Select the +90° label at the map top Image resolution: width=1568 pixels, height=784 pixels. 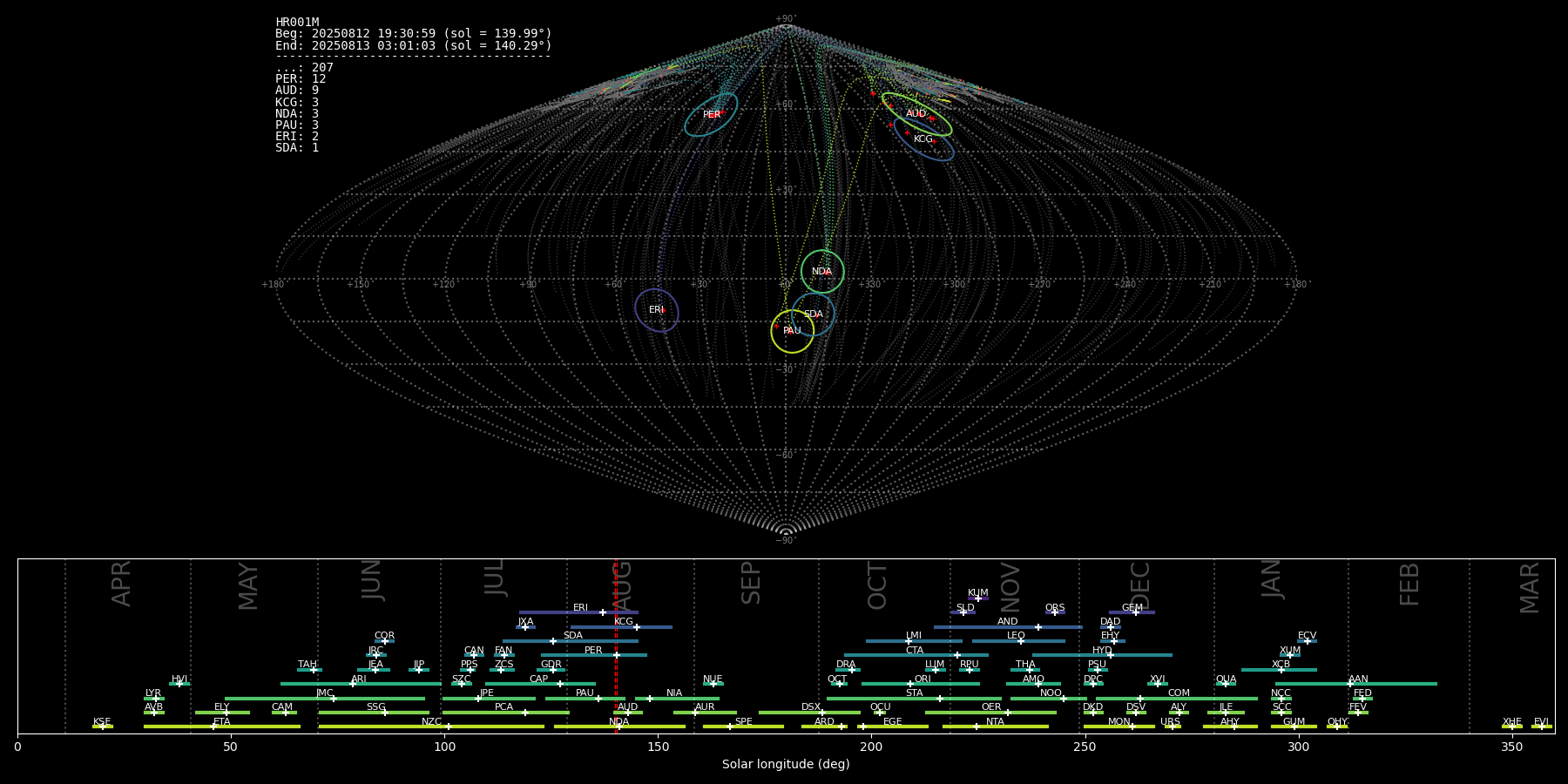[x=786, y=19]
